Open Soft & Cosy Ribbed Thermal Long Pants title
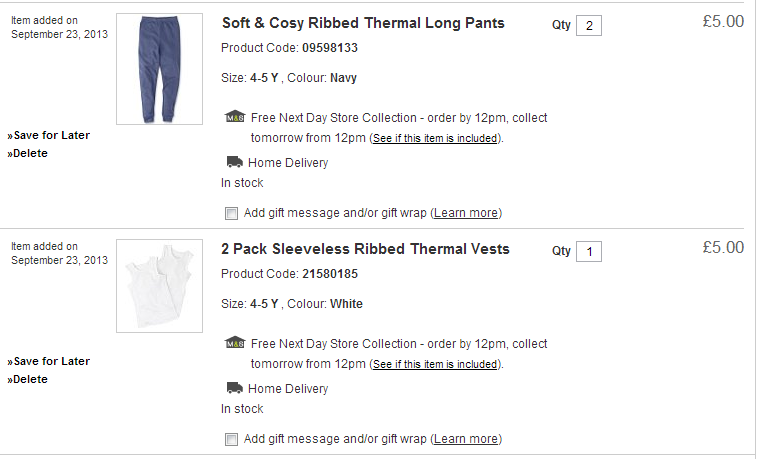Screen dimensions: 758x459 point(362,23)
